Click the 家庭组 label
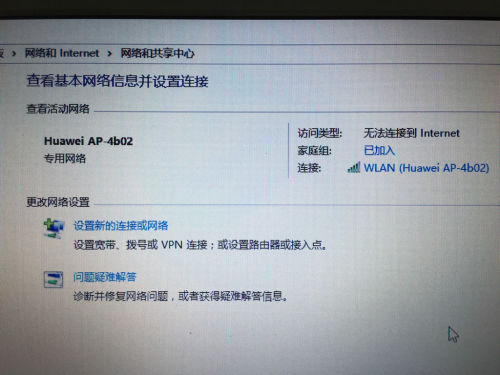This screenshot has width=500, height=375. (x=314, y=150)
